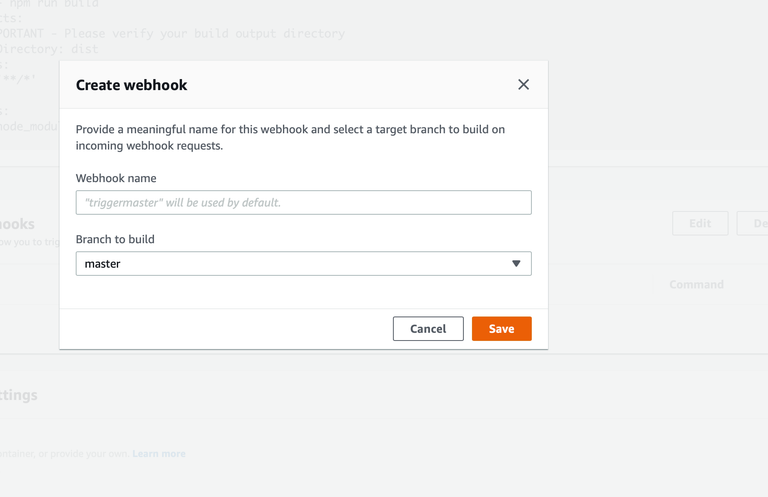Viewport: 768px width, 497px height.
Task: Open the Branch to build dropdown
Action: (x=303, y=264)
